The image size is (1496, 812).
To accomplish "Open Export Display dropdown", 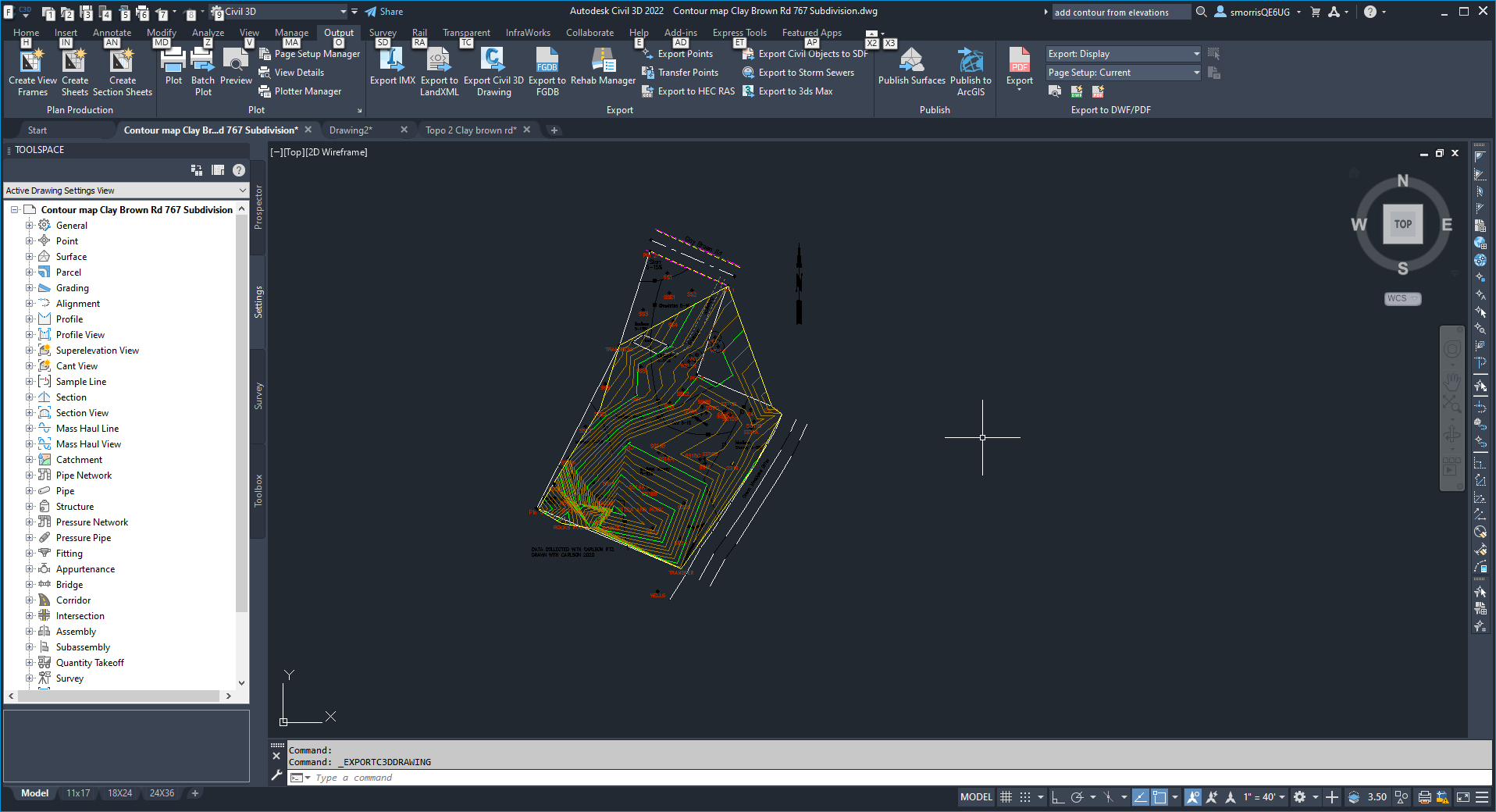I will (x=1123, y=54).
